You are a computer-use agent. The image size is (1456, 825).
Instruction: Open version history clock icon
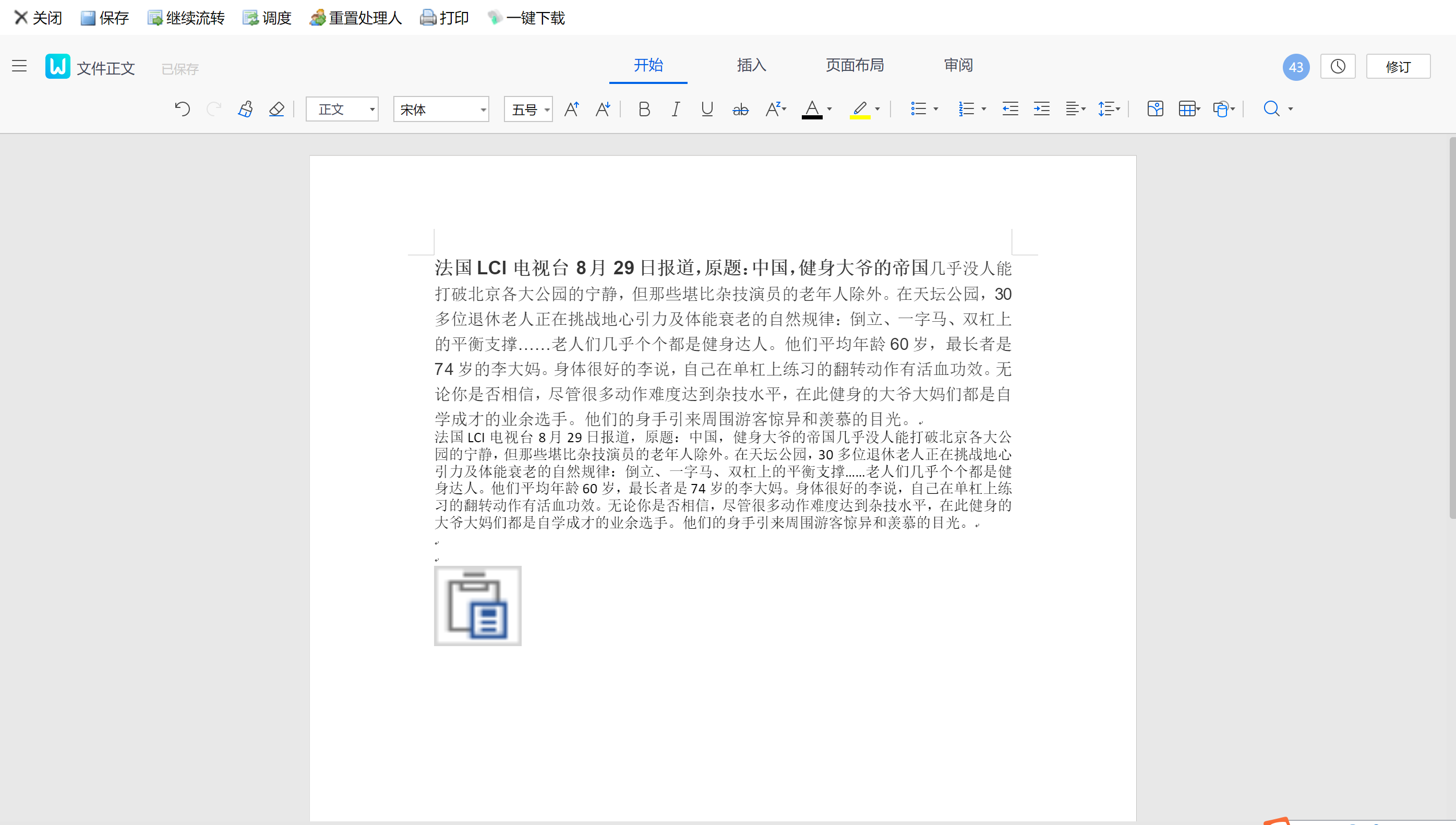point(1338,67)
